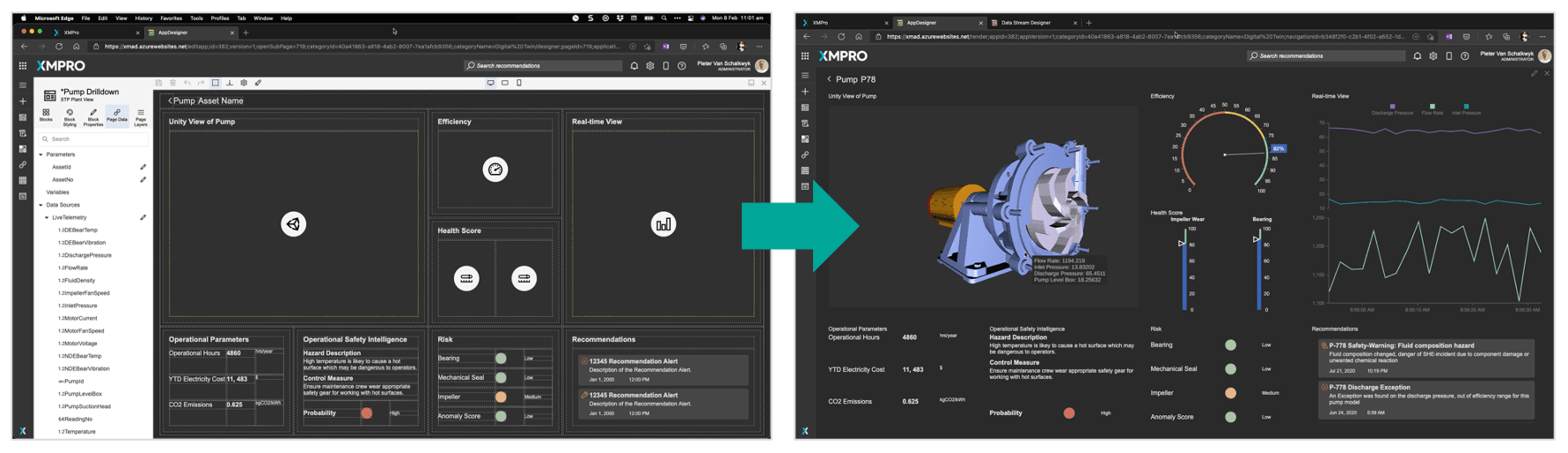Collapse the LiveTelemetry data source node

tap(47, 217)
